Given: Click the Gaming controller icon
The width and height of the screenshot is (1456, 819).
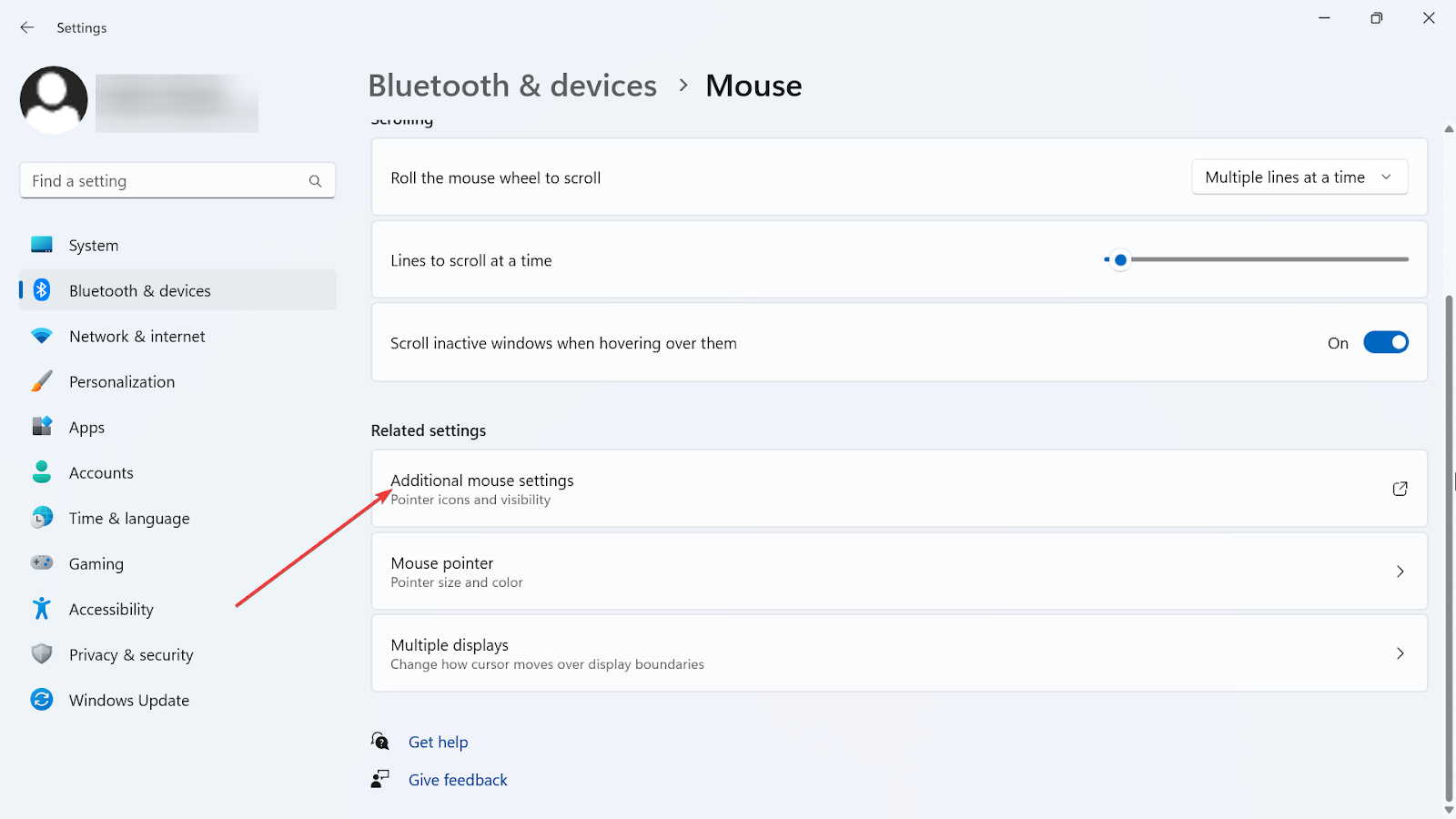Looking at the screenshot, I should click(x=42, y=563).
